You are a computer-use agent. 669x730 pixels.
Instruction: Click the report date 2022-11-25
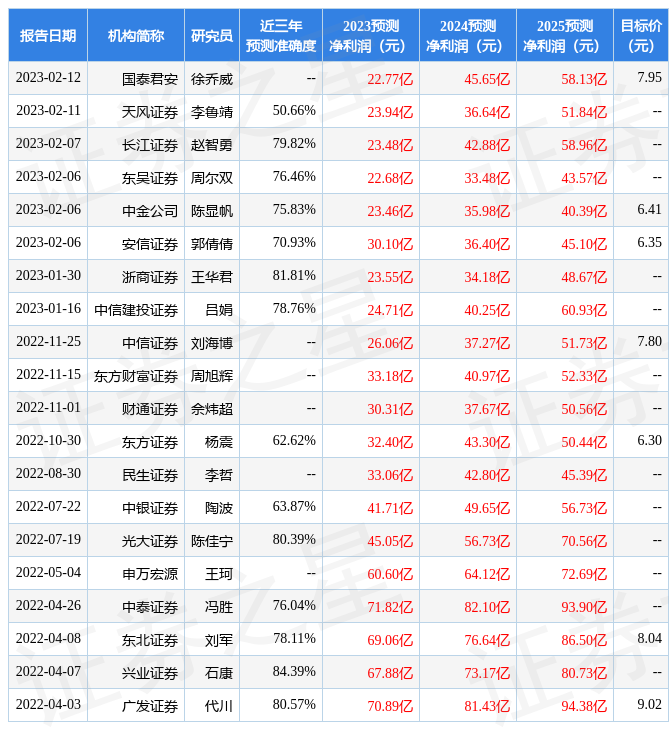[x=48, y=342]
